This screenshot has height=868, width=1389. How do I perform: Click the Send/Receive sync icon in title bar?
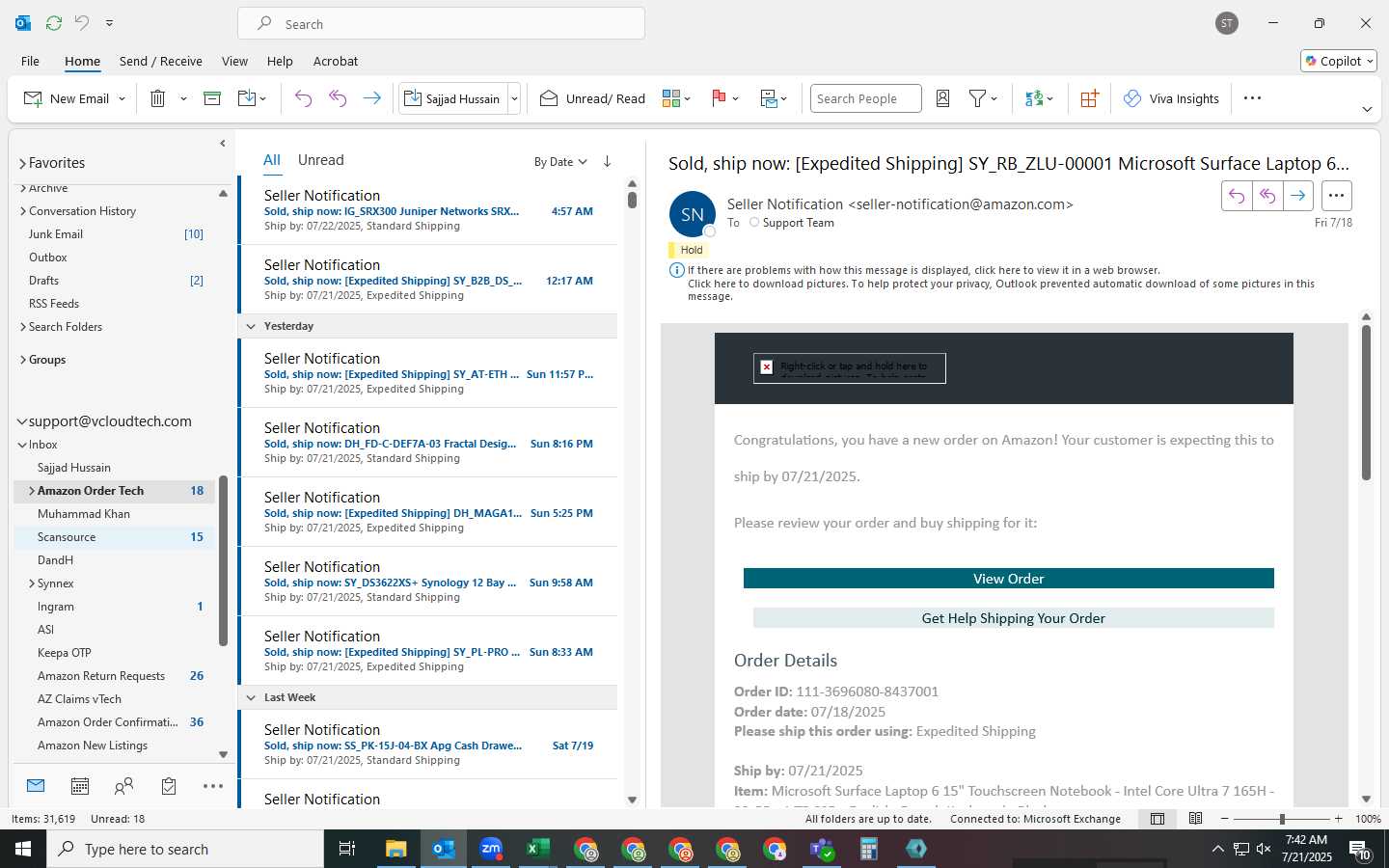coord(54,23)
